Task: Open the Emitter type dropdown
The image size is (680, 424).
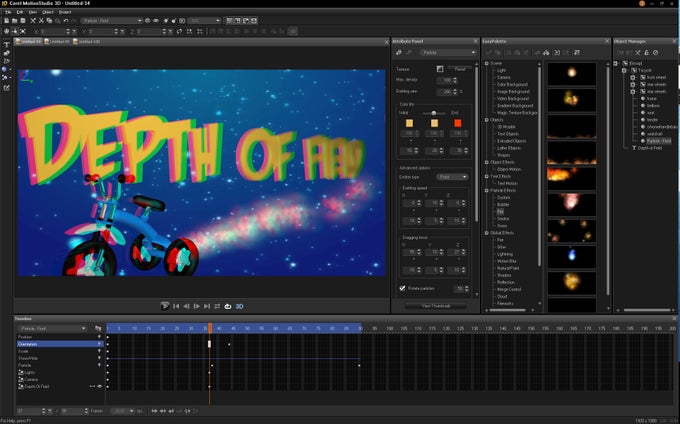Action: tap(452, 176)
